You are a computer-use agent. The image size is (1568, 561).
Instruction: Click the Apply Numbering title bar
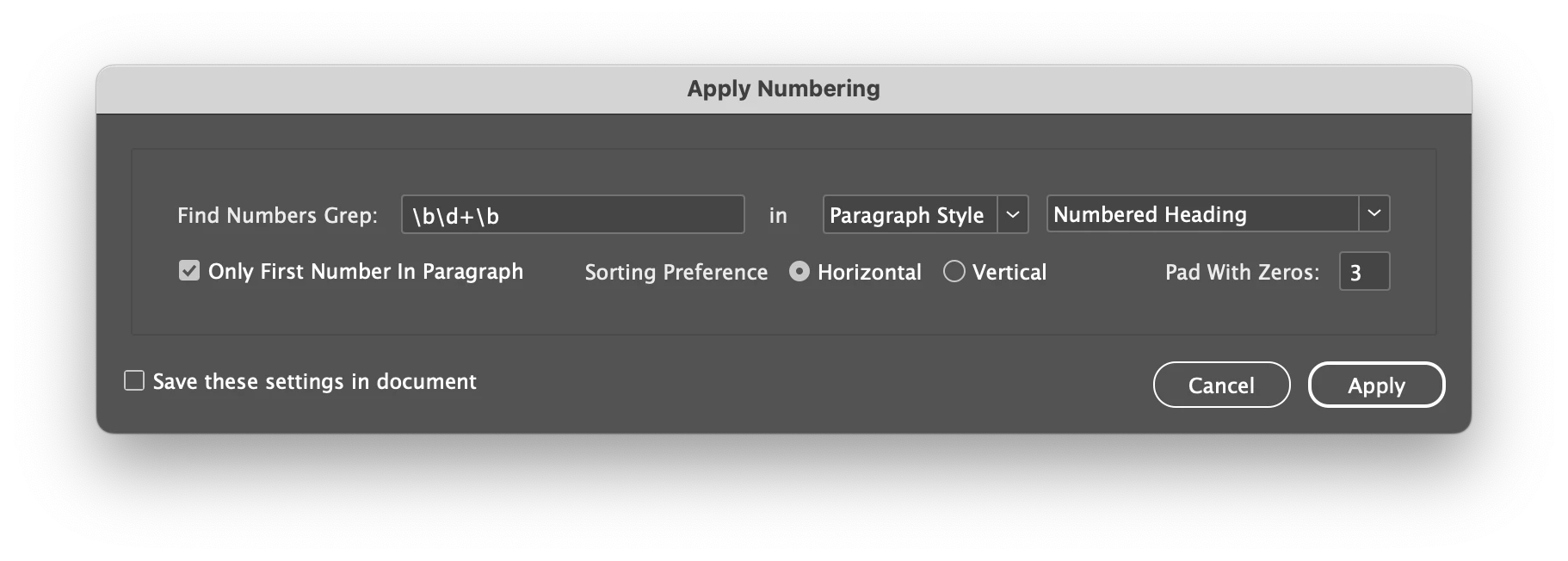[x=783, y=89]
